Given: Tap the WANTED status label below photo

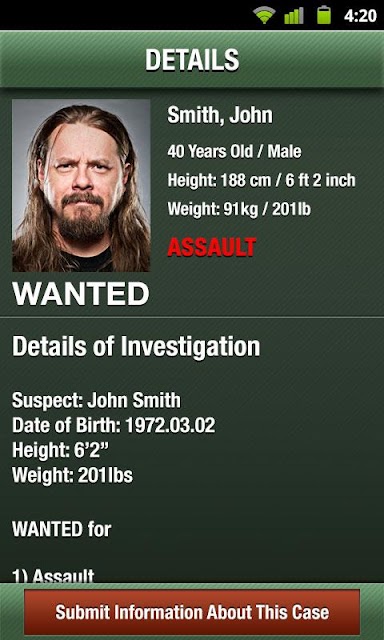Looking at the screenshot, I should [x=81, y=294].
